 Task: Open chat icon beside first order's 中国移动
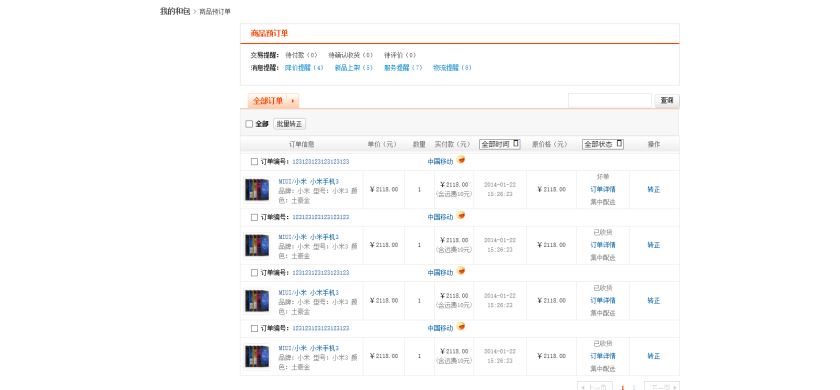[461, 160]
